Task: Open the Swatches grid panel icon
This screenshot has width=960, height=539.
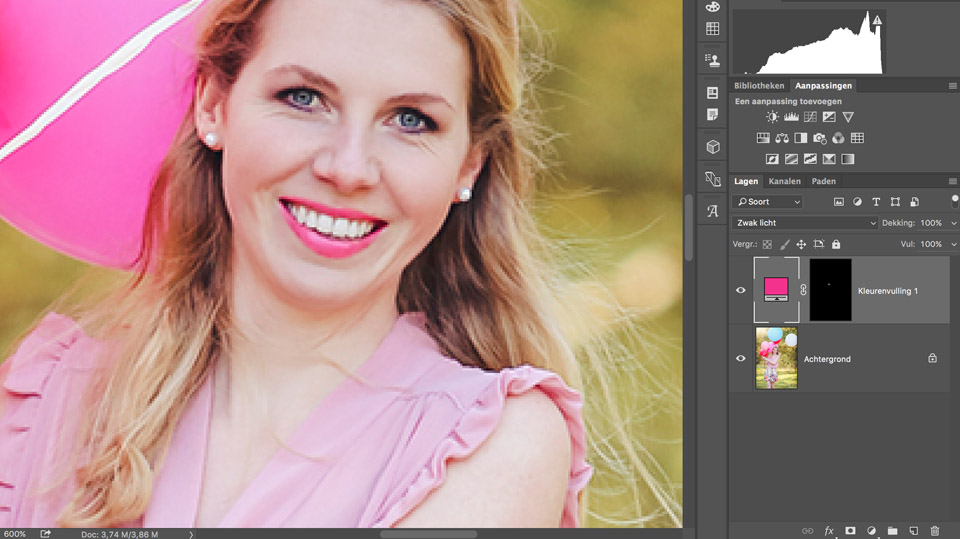Action: pyautogui.click(x=713, y=29)
